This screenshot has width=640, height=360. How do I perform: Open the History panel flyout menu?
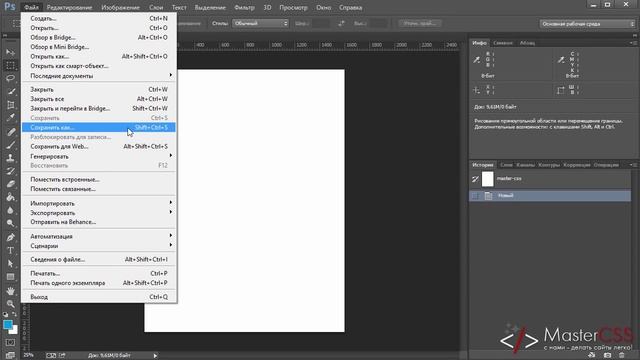pos(633,165)
